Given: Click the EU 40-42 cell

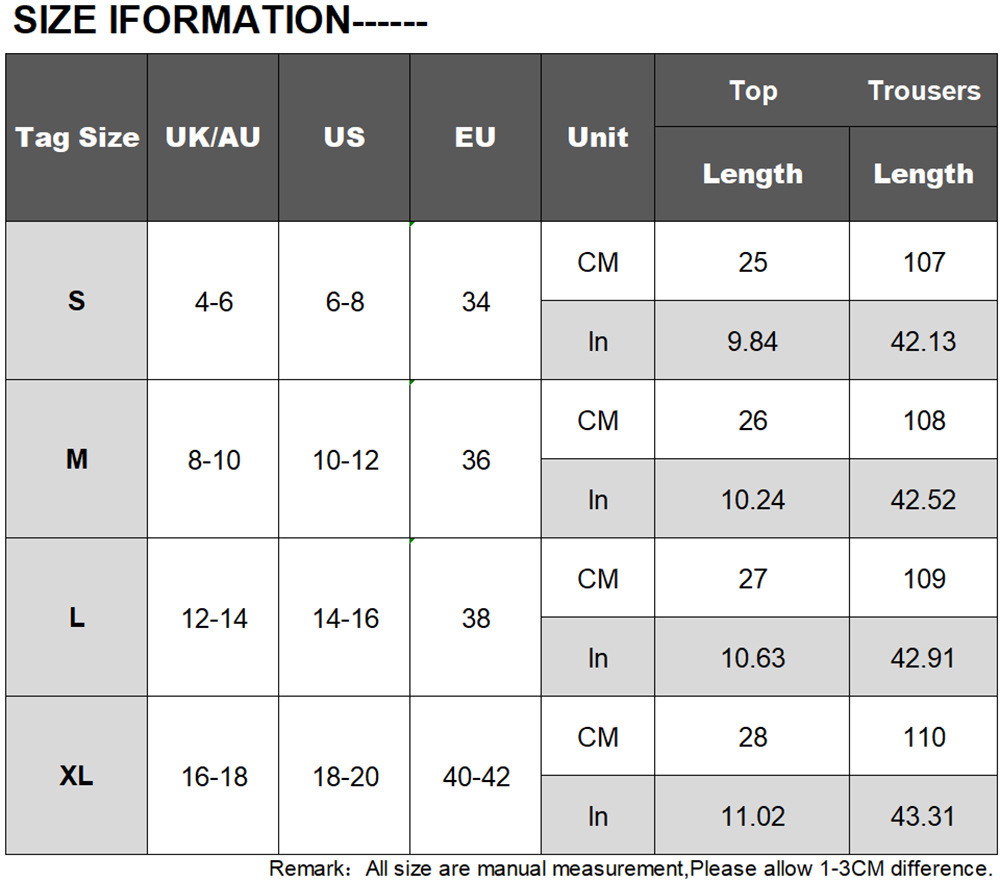Looking at the screenshot, I should (x=476, y=777).
